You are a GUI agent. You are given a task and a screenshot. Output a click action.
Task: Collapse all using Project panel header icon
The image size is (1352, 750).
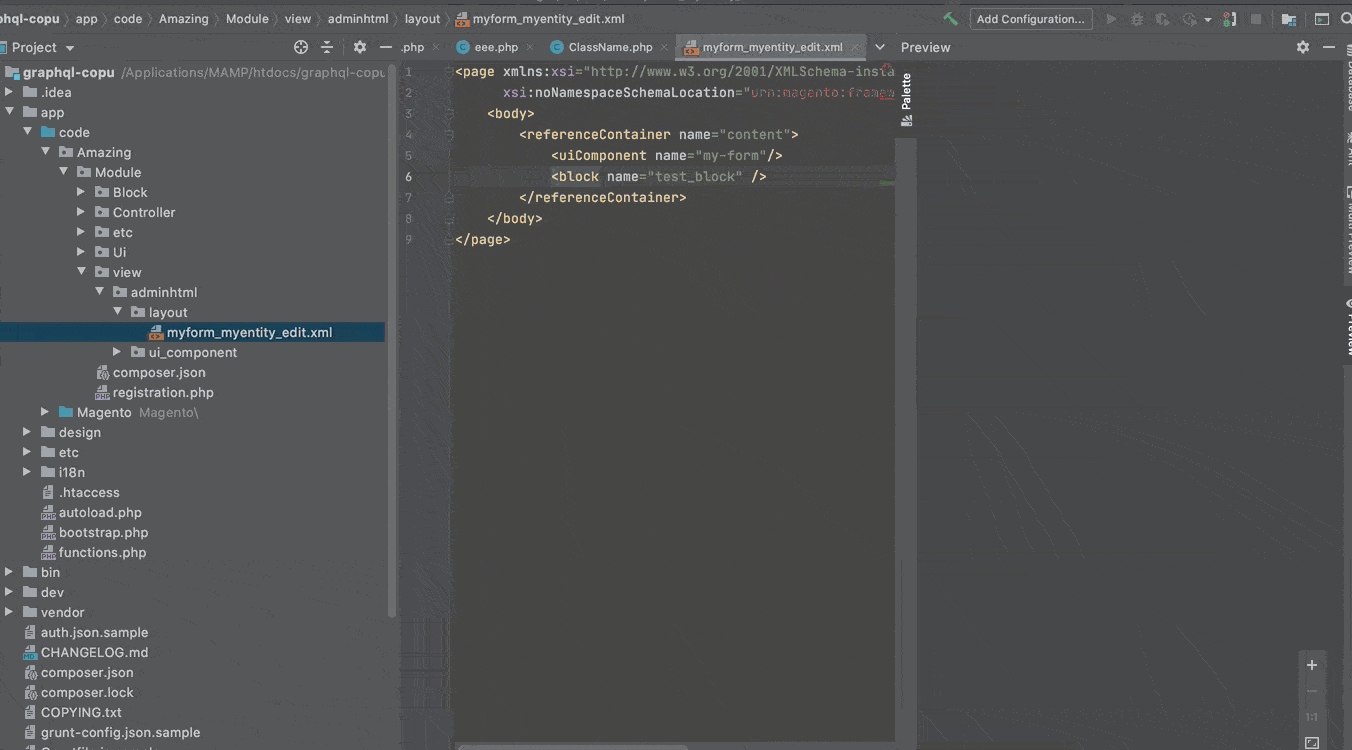tap(327, 47)
